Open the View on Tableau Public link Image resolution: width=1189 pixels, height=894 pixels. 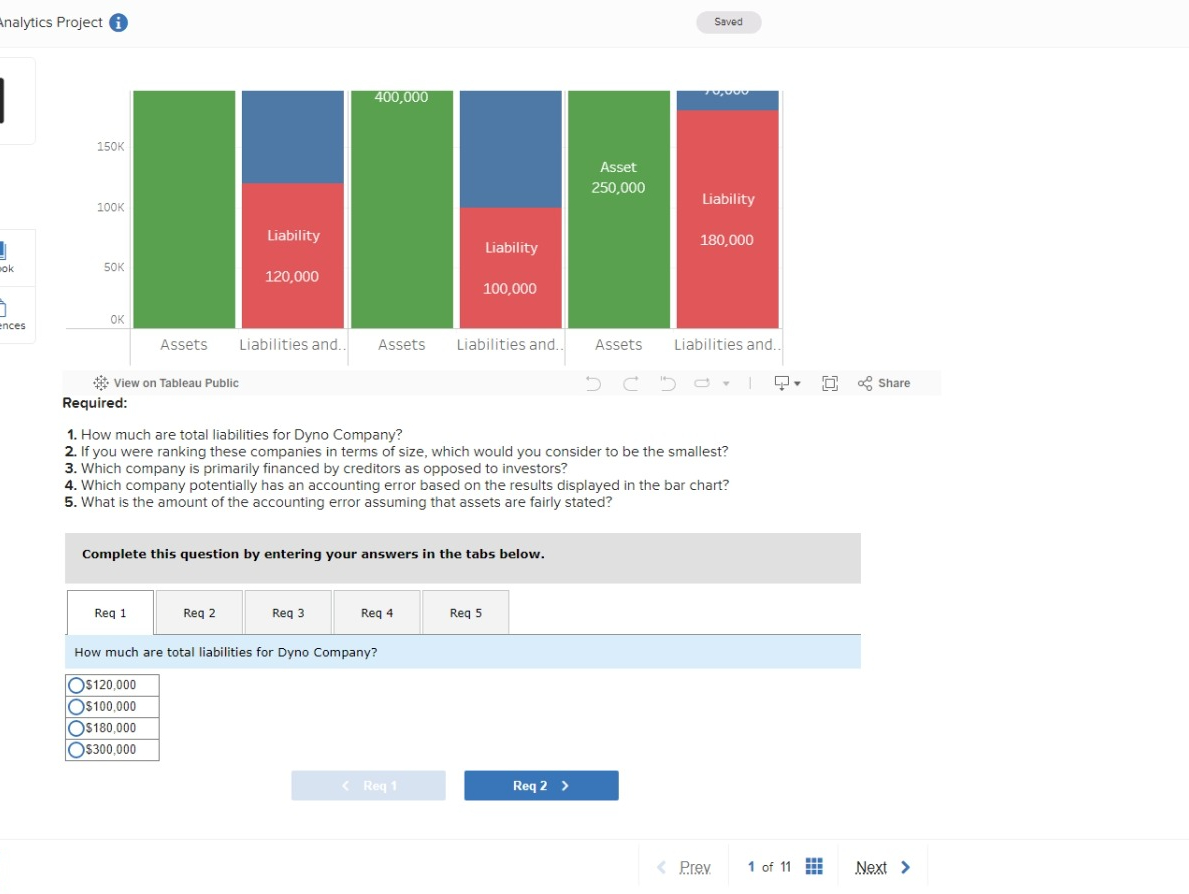click(x=165, y=382)
